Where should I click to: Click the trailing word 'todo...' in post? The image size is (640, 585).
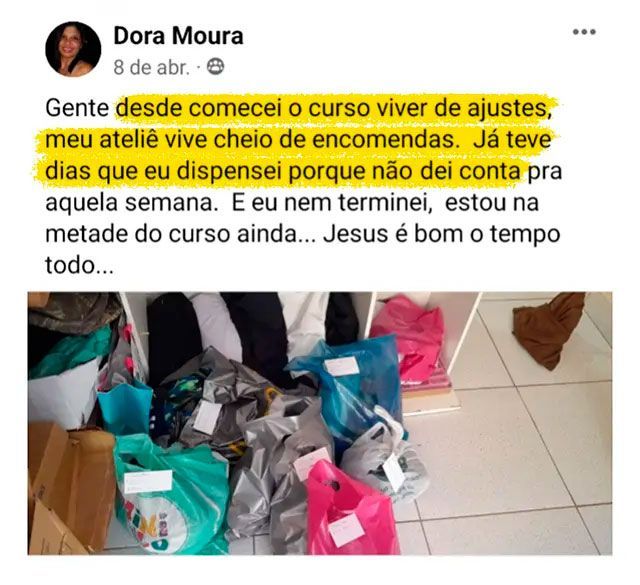point(80,265)
